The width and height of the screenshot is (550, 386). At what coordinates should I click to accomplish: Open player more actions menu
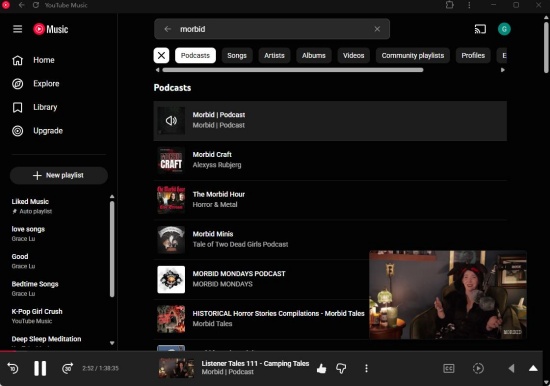[x=366, y=368]
